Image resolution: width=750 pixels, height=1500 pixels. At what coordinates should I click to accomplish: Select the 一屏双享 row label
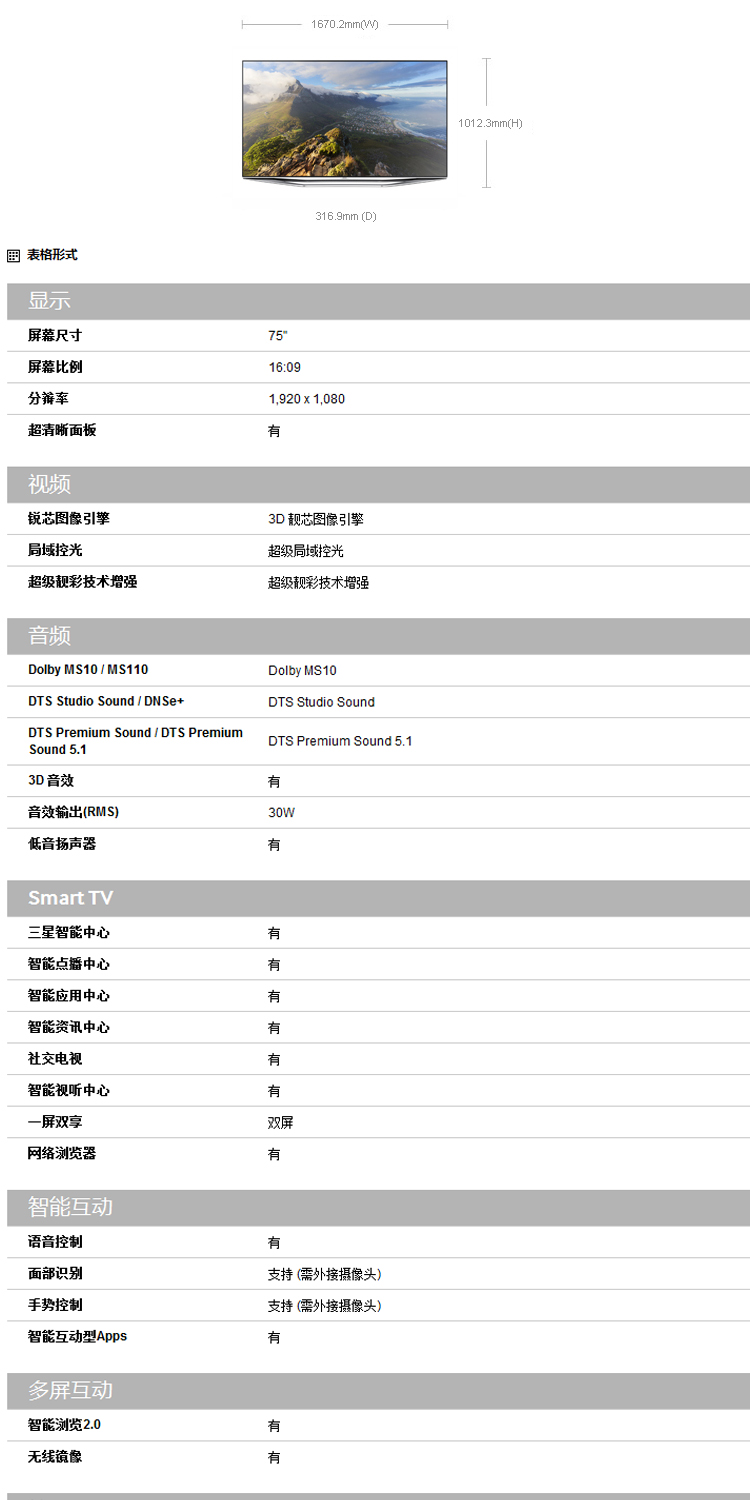coord(55,1122)
